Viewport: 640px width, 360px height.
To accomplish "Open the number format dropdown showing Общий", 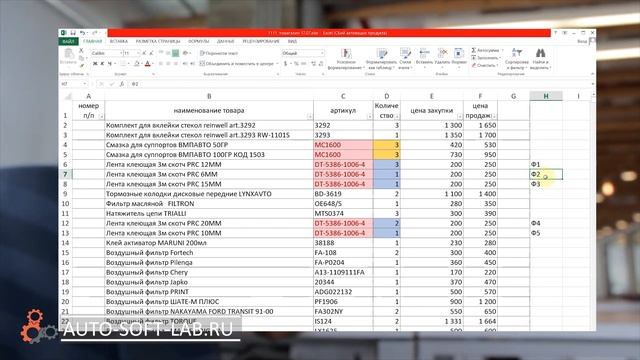I will 322,53.
